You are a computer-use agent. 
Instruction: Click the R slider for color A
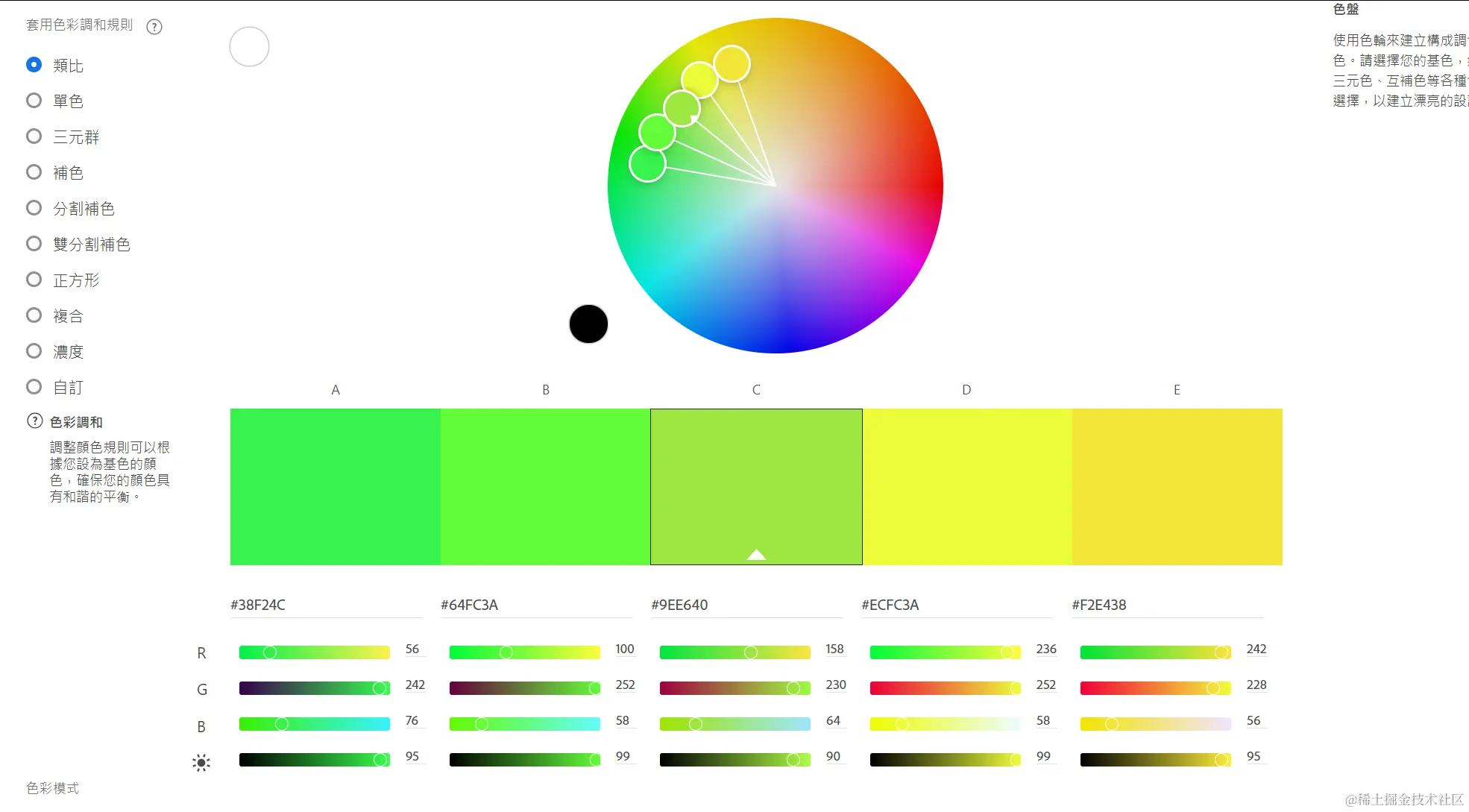click(x=314, y=652)
